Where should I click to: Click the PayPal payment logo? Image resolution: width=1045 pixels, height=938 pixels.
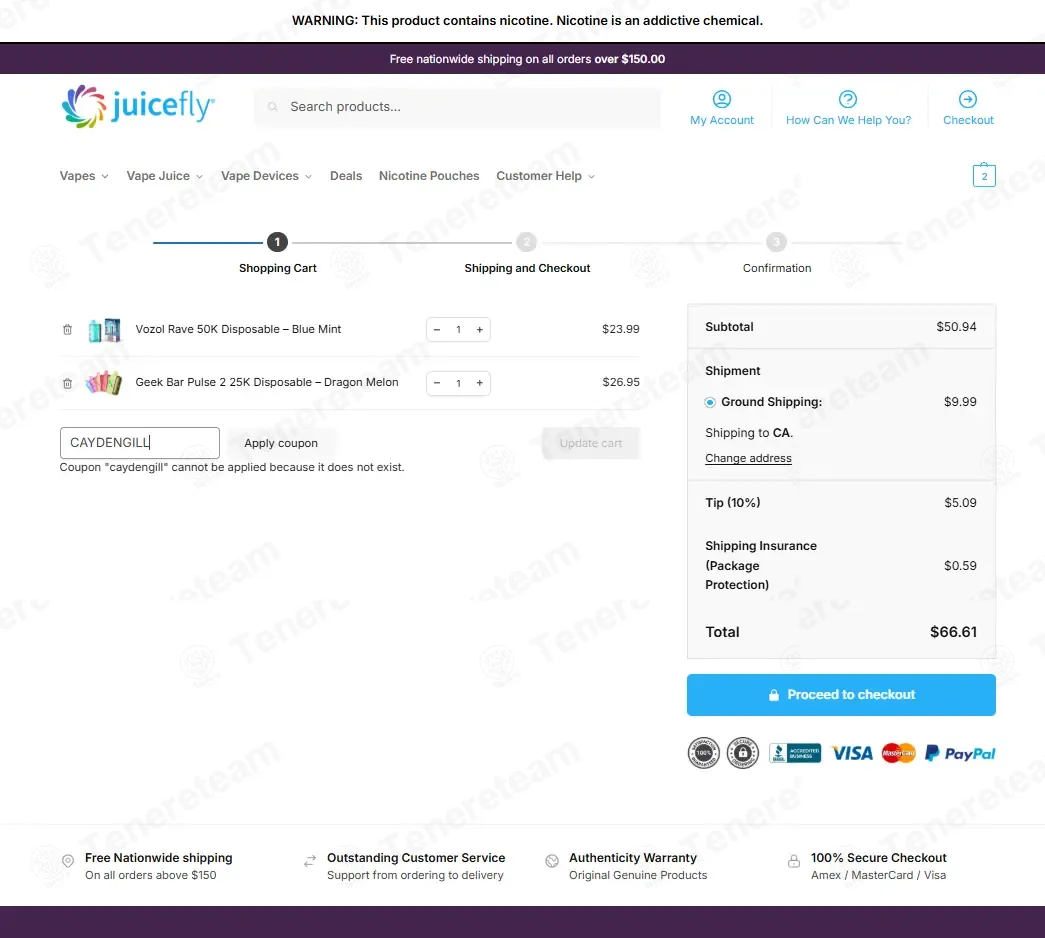[960, 753]
